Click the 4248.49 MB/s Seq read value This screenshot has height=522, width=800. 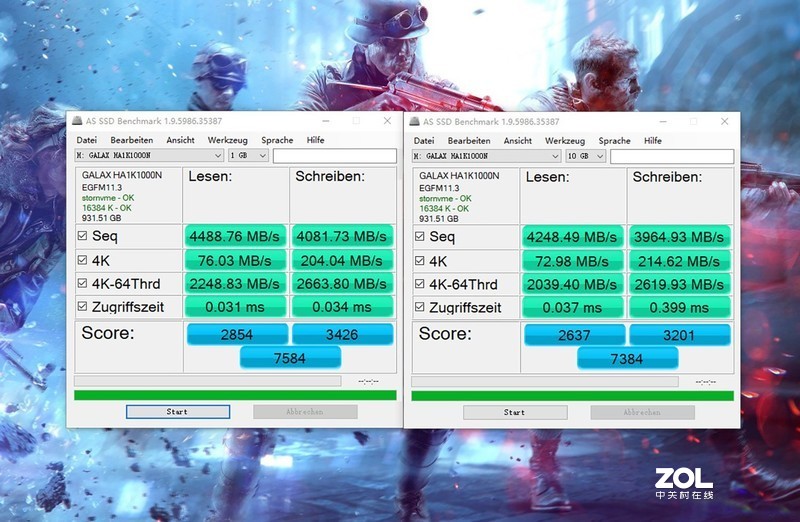coord(572,237)
